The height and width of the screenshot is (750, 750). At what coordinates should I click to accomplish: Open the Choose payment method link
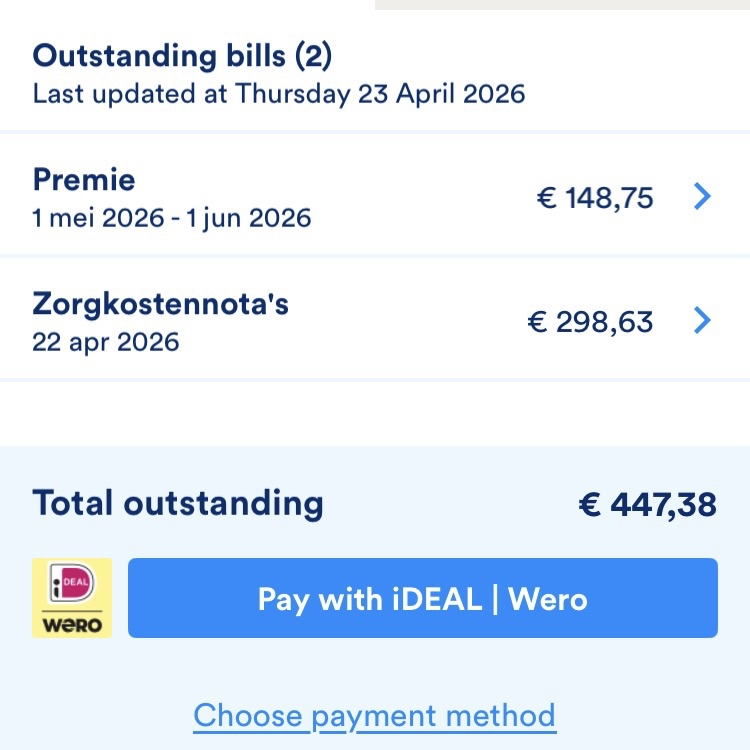pos(374,716)
